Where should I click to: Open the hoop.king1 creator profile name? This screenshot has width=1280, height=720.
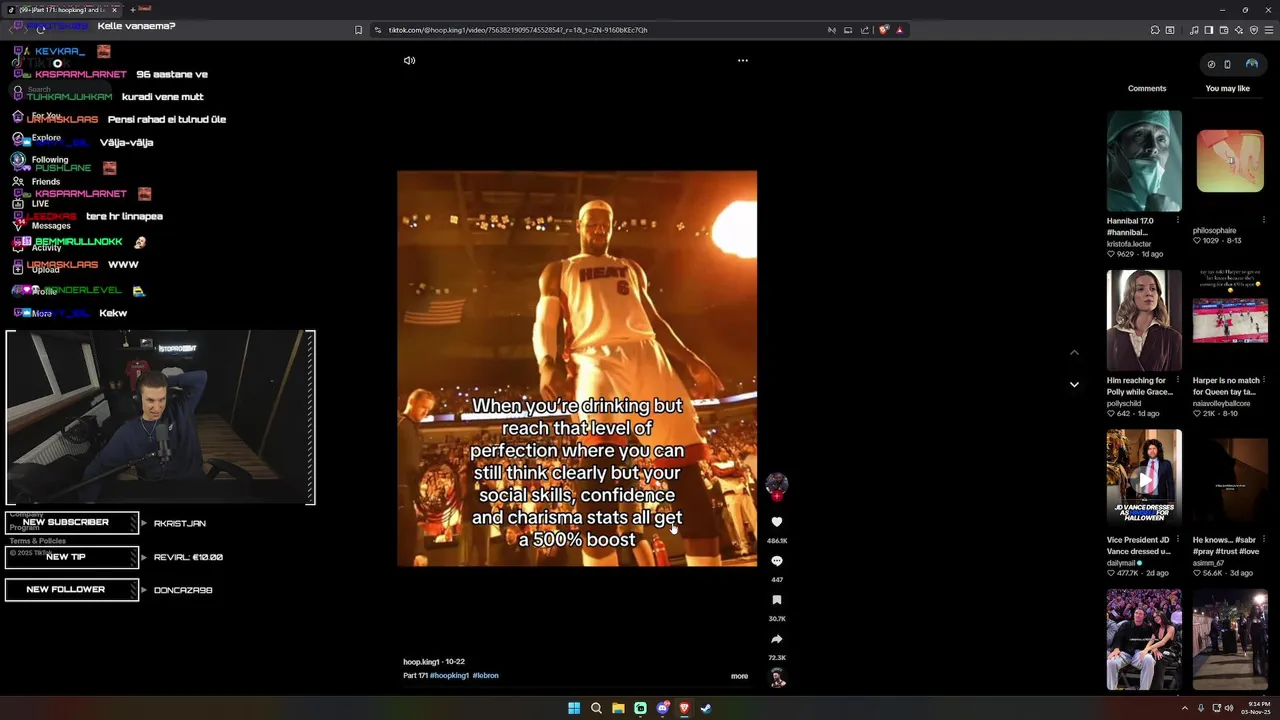coord(421,662)
